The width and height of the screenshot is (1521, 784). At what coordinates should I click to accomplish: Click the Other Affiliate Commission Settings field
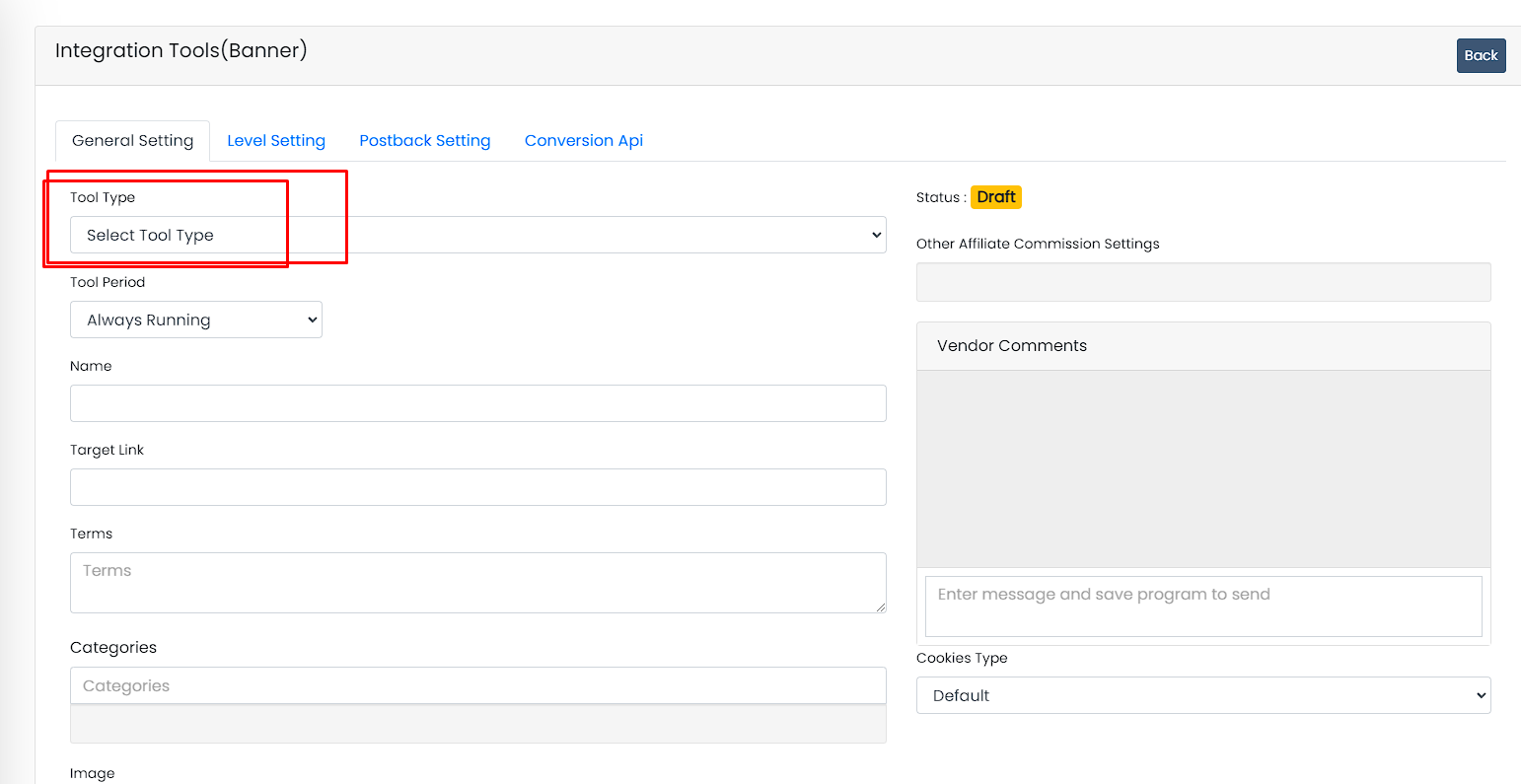coord(1202,282)
